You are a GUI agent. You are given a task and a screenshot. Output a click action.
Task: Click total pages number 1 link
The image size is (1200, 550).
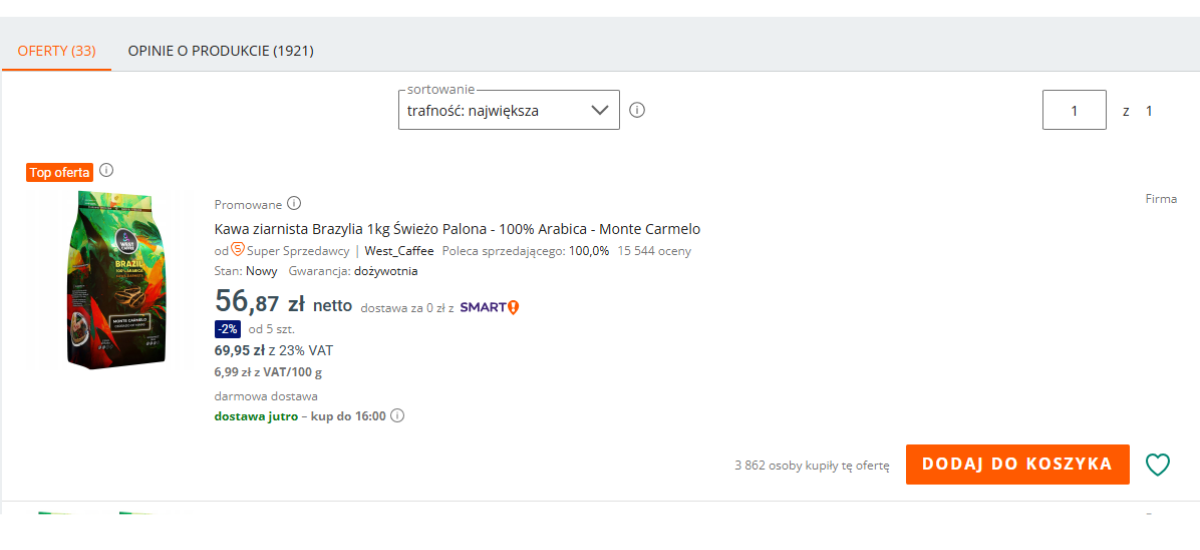[x=1149, y=111]
